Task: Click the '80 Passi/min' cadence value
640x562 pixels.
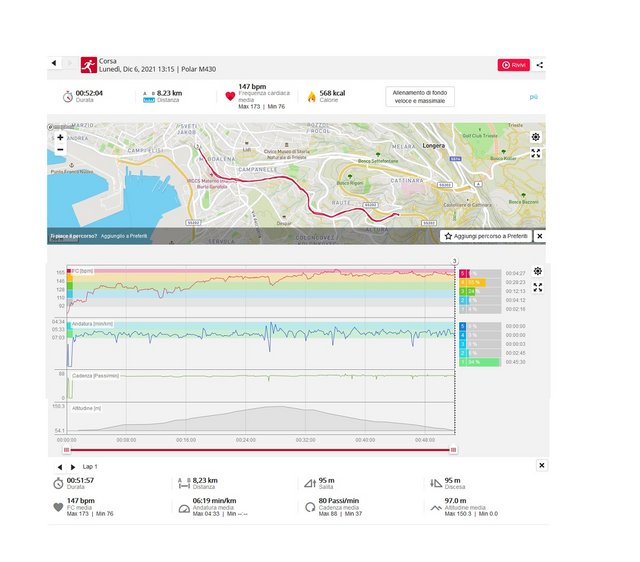Action: click(339, 501)
